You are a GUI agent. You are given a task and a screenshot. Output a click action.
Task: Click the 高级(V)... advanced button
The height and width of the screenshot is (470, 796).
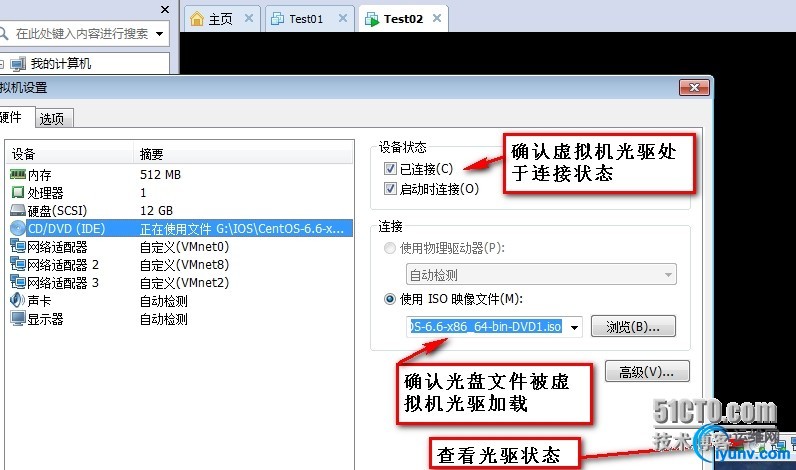pyautogui.click(x=647, y=372)
